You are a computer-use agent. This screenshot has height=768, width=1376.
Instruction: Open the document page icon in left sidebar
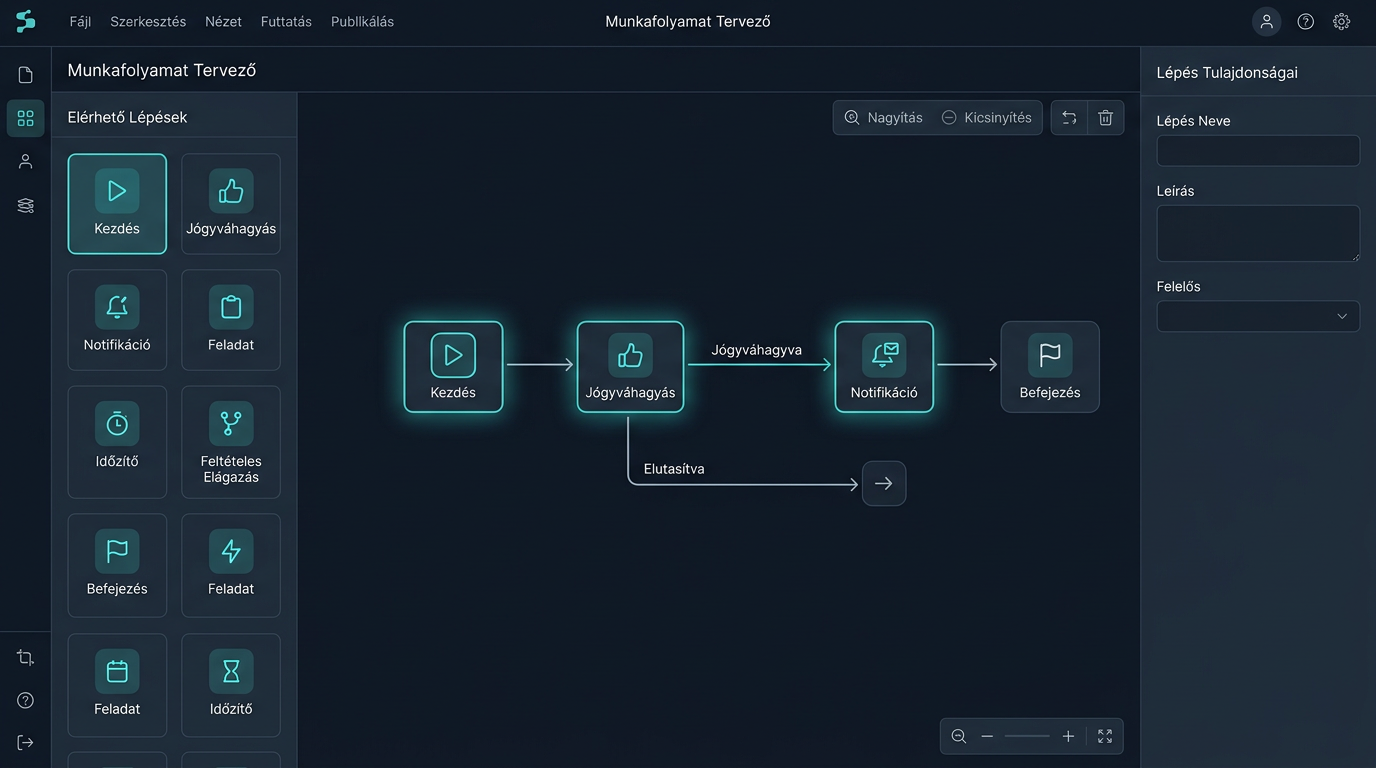[x=26, y=75]
